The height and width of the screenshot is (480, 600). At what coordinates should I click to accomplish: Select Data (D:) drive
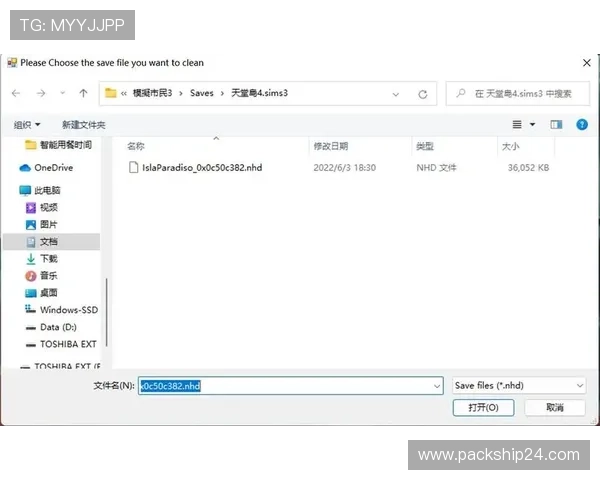click(x=51, y=327)
